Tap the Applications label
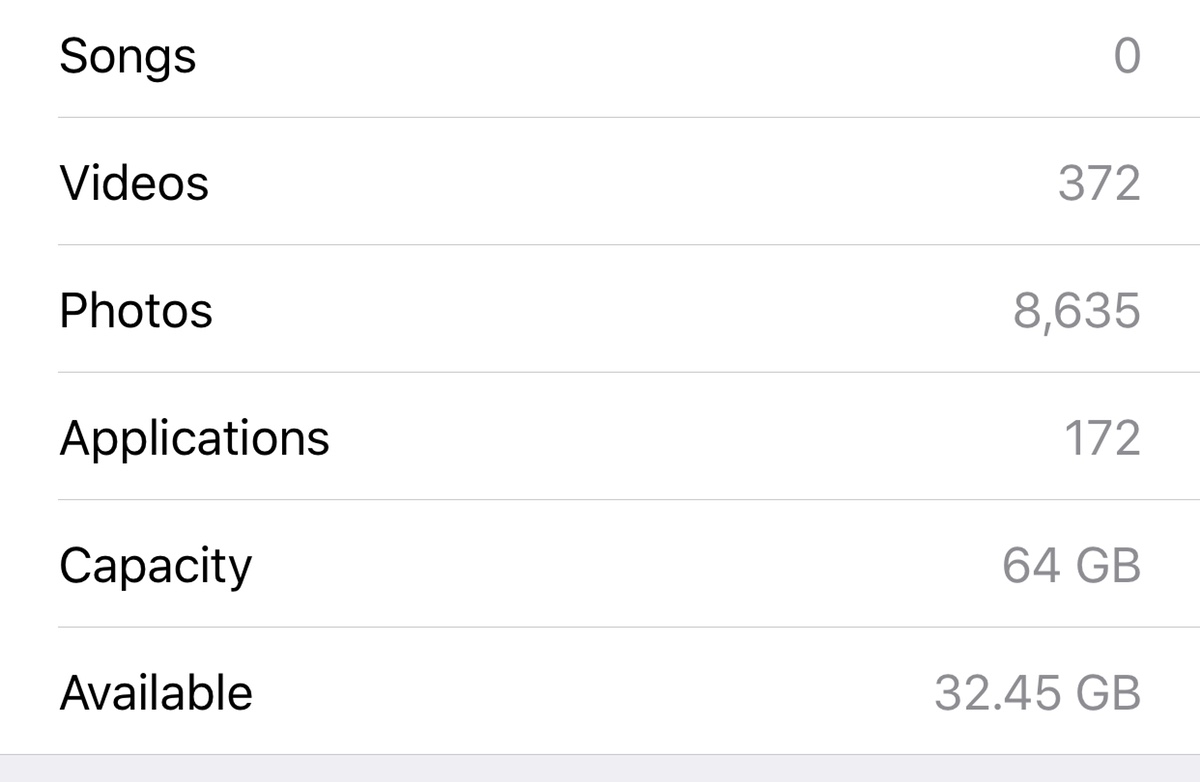 [194, 440]
